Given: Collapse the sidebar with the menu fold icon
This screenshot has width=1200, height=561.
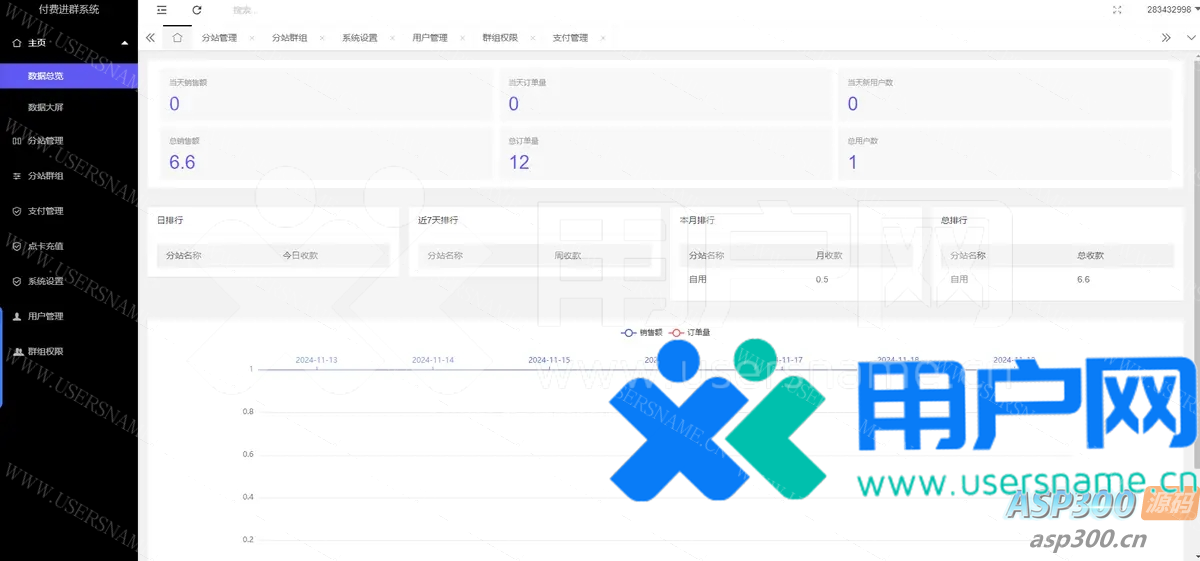Looking at the screenshot, I should click(162, 10).
